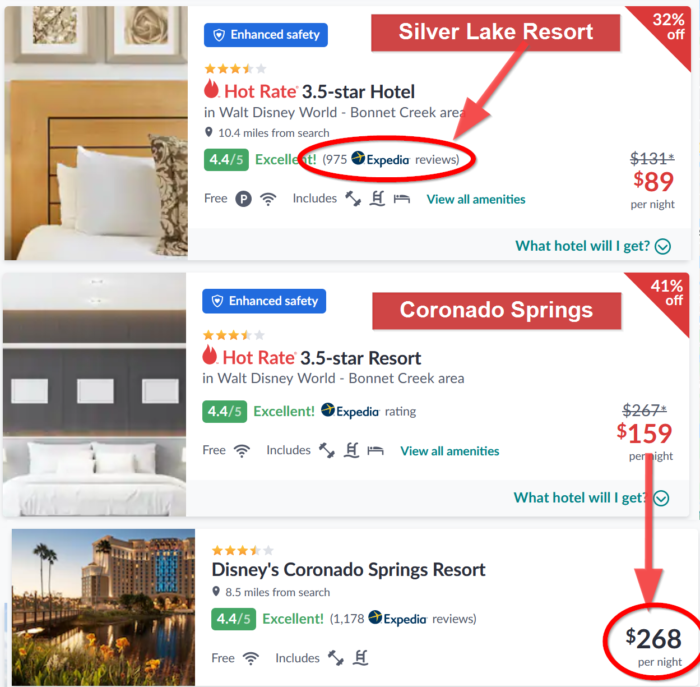Click the chevron circle on the first hotel card
Screen dimensions: 700x687
tap(662, 246)
